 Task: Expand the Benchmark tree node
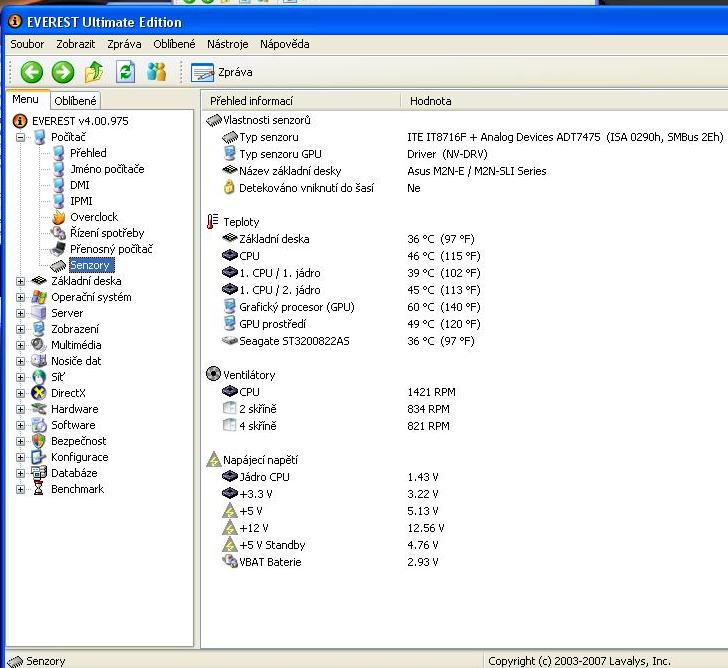[20, 489]
